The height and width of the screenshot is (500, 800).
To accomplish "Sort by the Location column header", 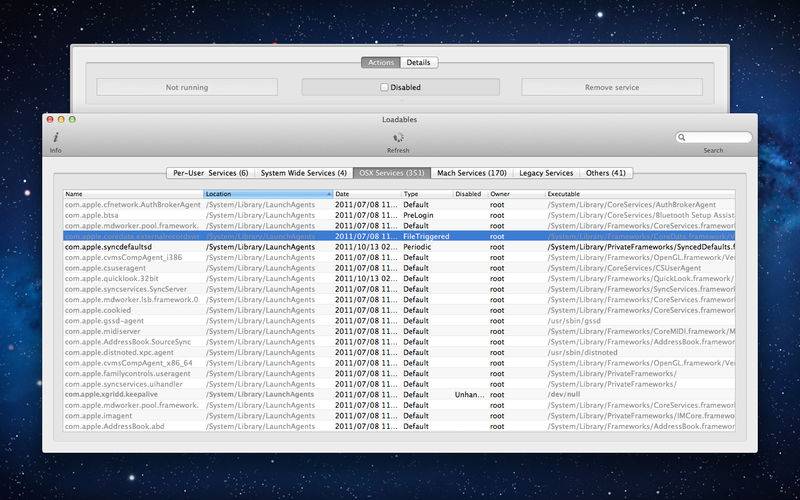I will tap(267, 194).
